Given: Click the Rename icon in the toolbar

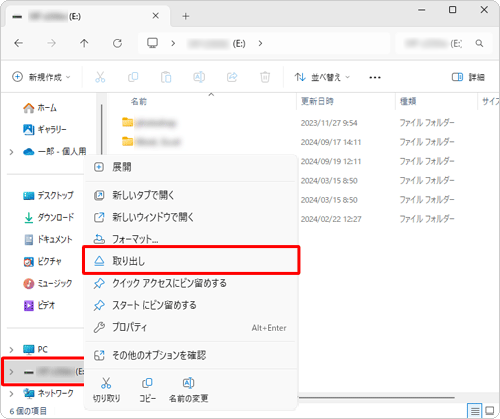Looking at the screenshot, I should (199, 77).
